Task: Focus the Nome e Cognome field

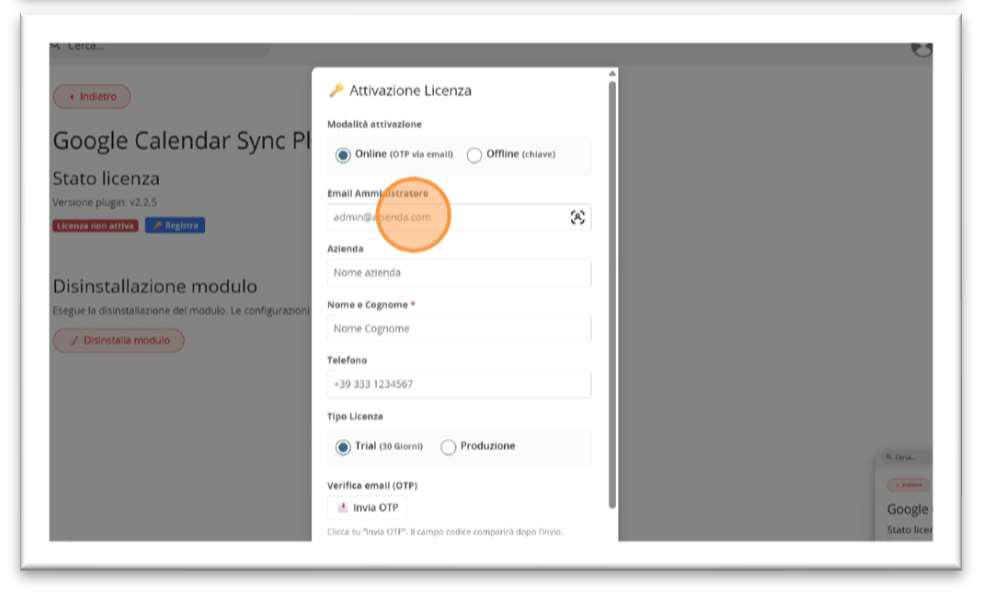Action: click(458, 329)
